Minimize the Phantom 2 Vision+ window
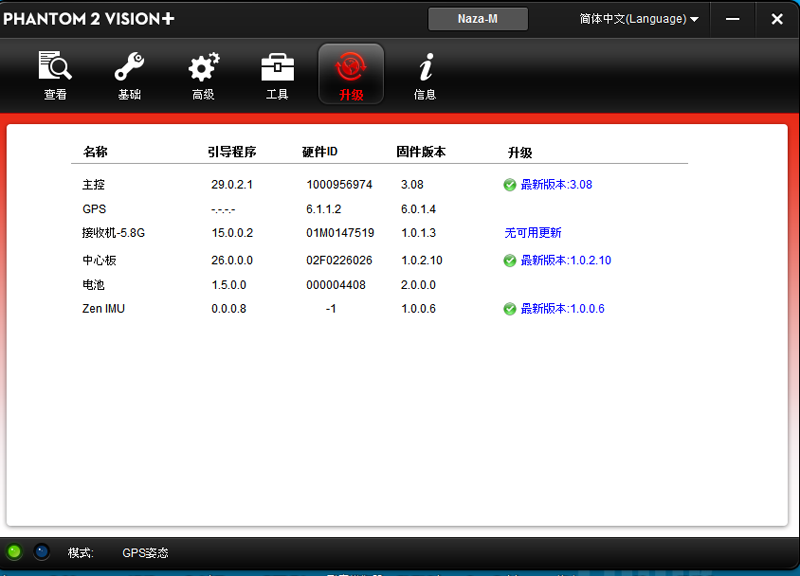The height and width of the screenshot is (576, 800). [x=733, y=19]
